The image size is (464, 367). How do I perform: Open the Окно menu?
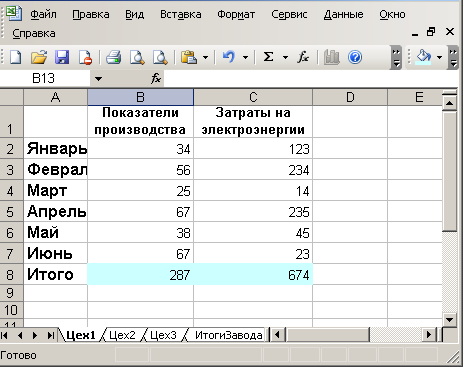click(x=392, y=14)
